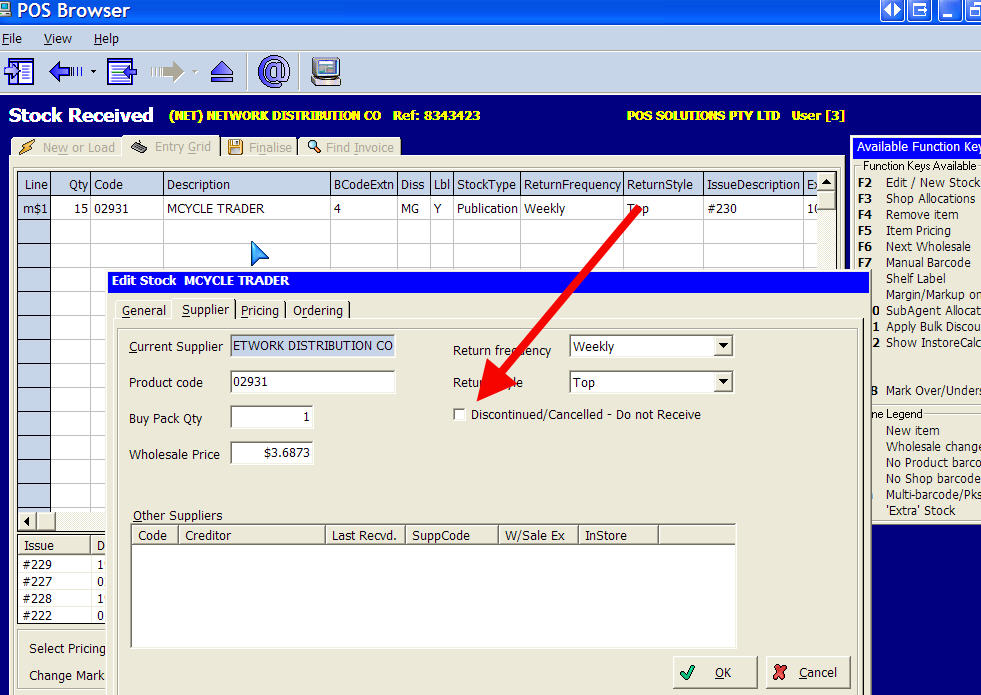Switch to New or Load tab

66,147
